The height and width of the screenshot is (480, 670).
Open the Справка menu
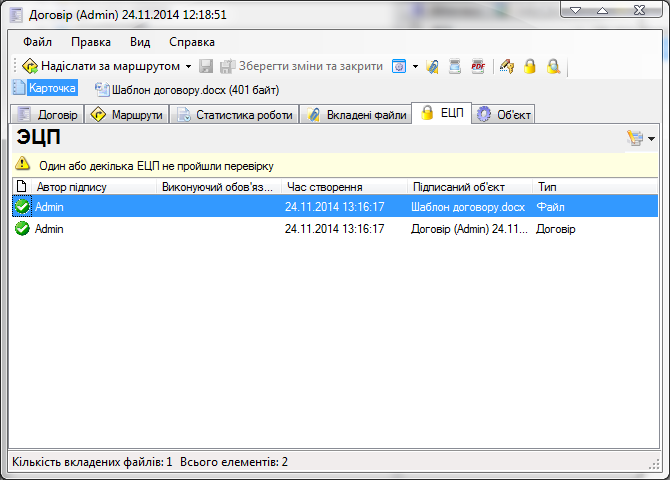click(192, 42)
